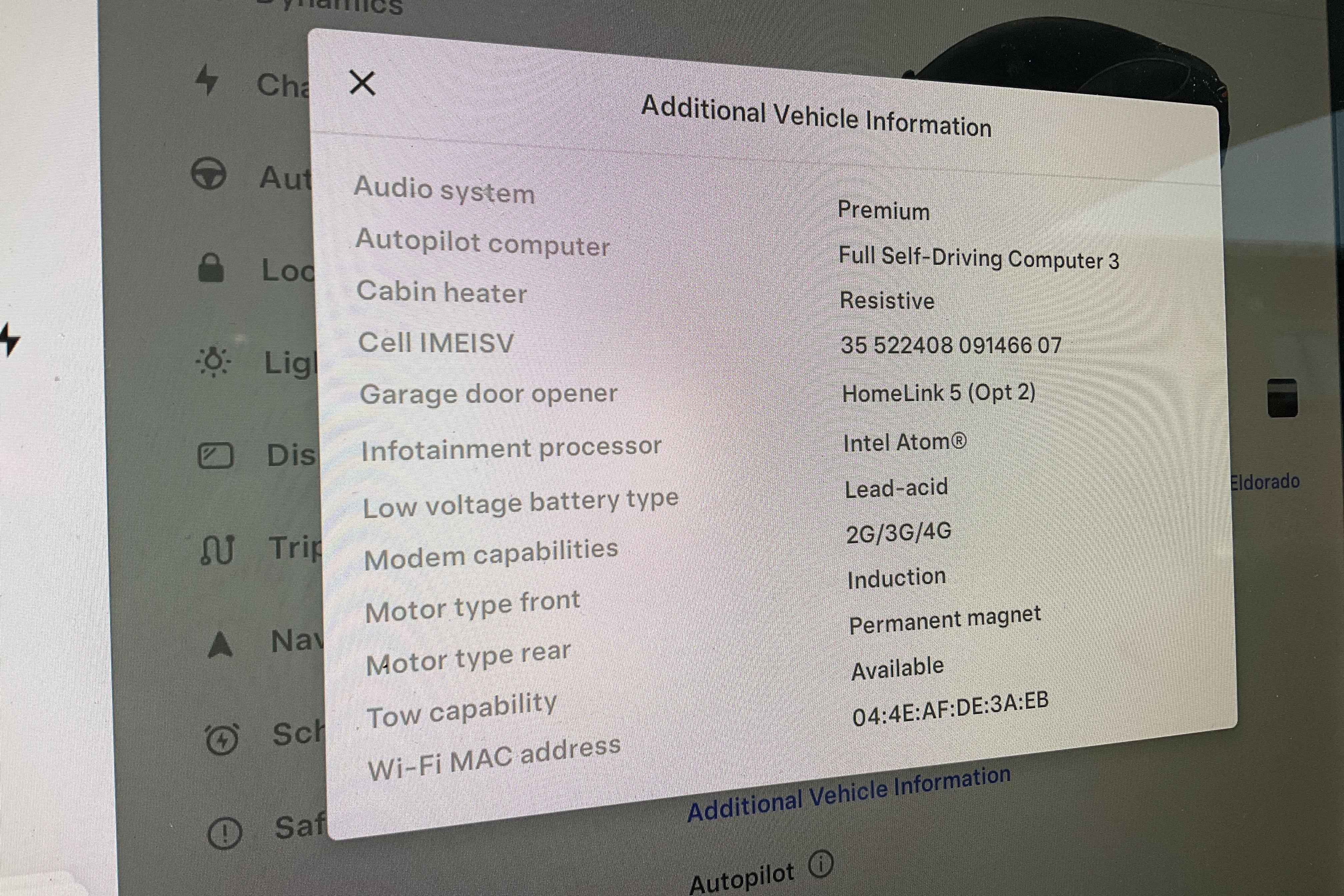1344x896 pixels.
Task: Click the Tow capability label
Action: tap(462, 710)
